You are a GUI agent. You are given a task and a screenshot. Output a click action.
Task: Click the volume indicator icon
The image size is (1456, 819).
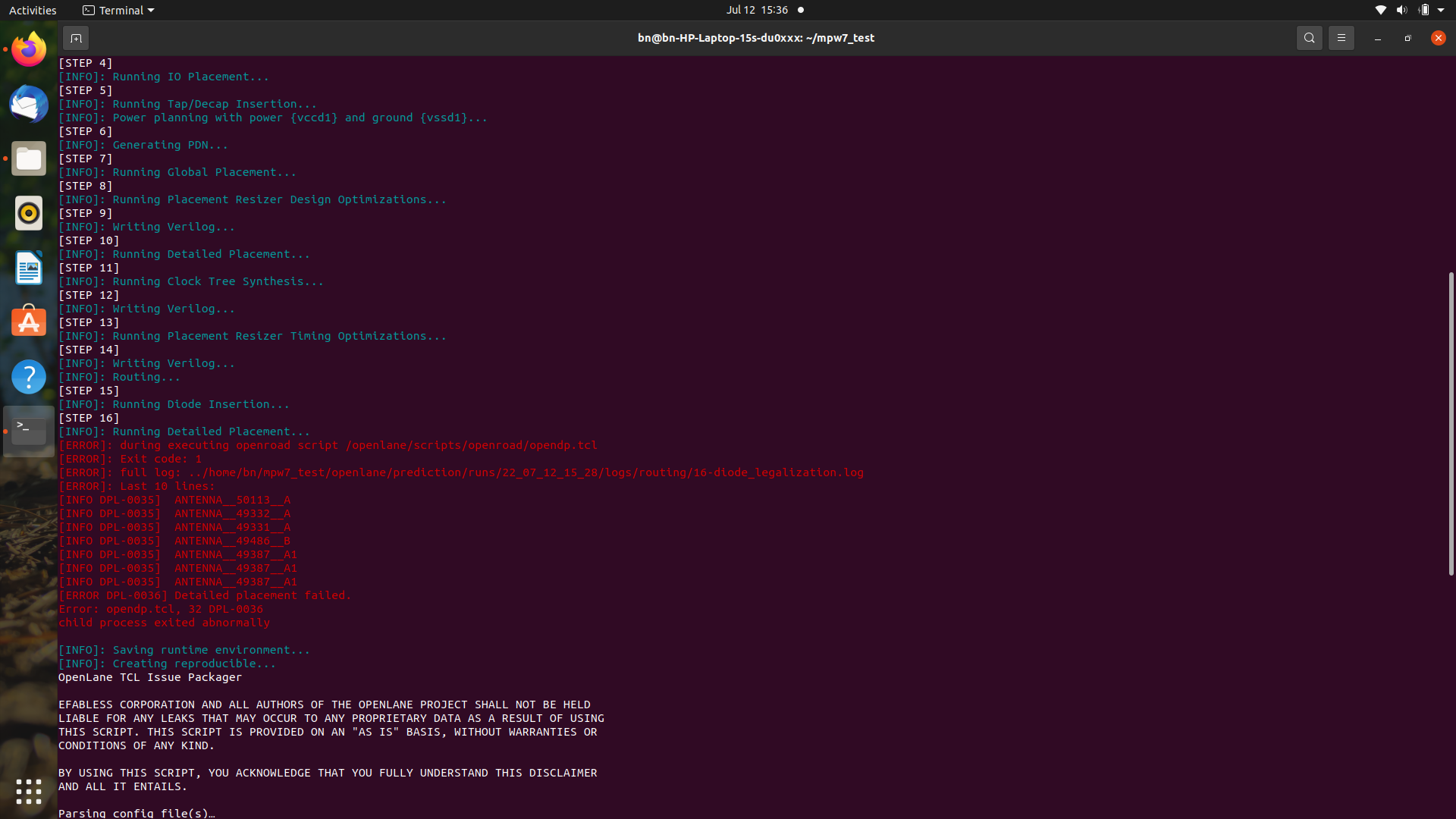(x=1400, y=10)
